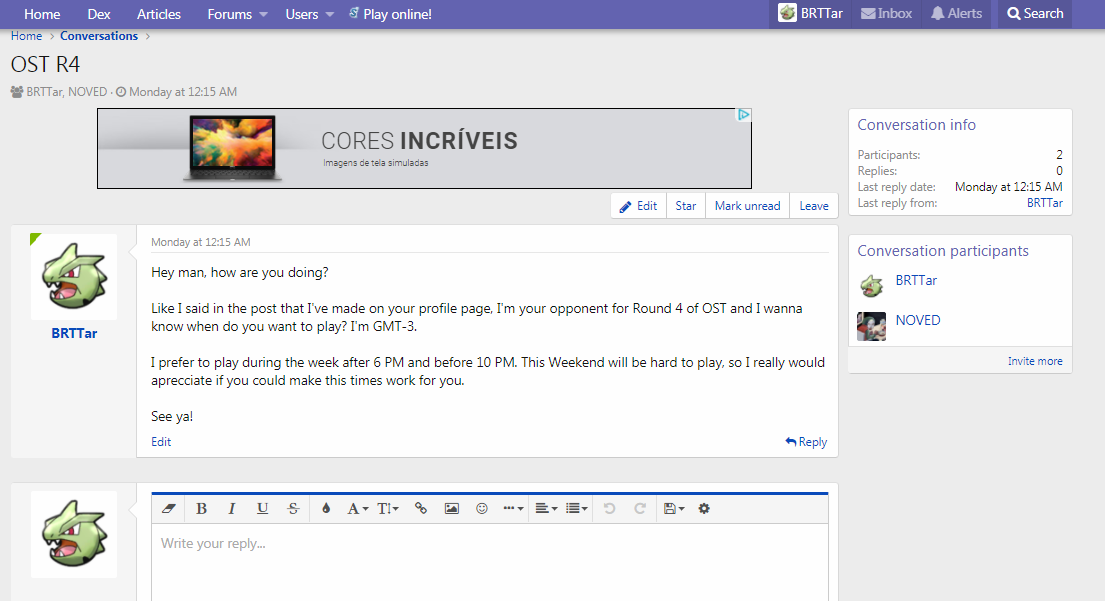Open the Dex nav item
This screenshot has width=1105, height=601.
pyautogui.click(x=99, y=14)
